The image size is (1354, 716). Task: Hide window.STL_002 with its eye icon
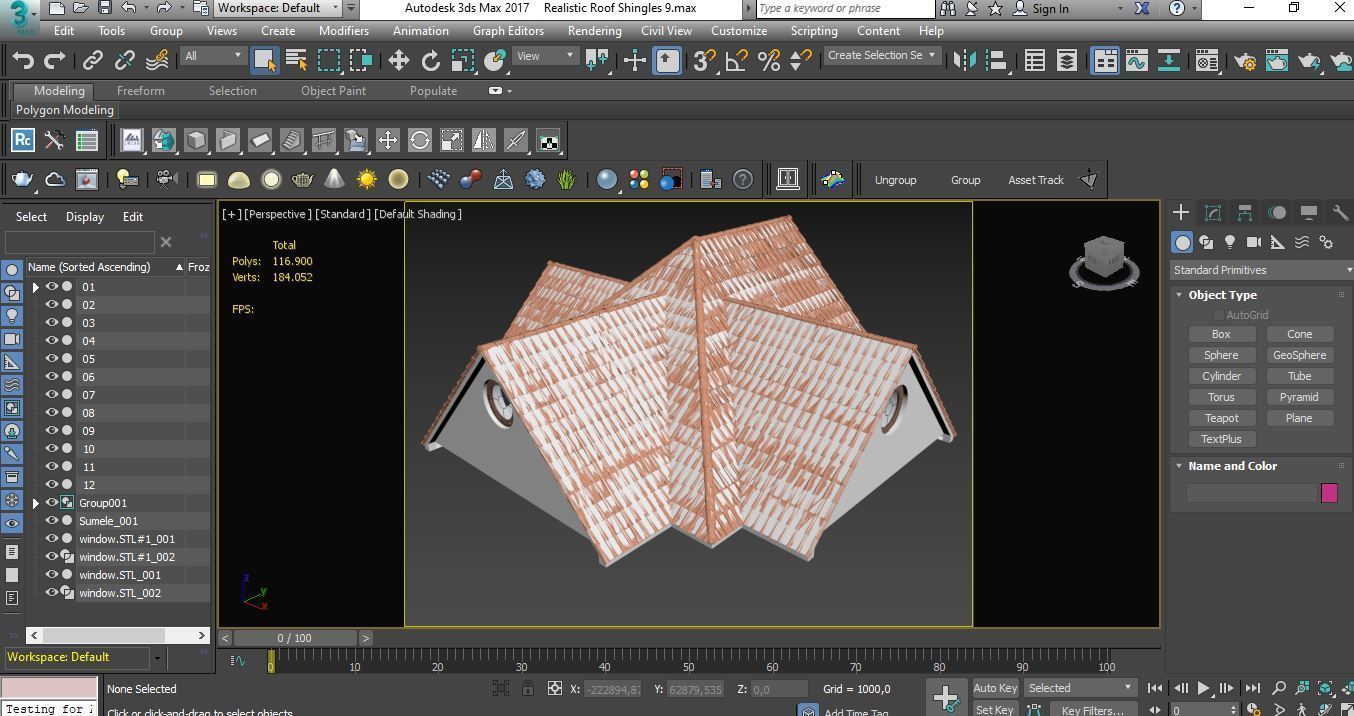point(52,593)
